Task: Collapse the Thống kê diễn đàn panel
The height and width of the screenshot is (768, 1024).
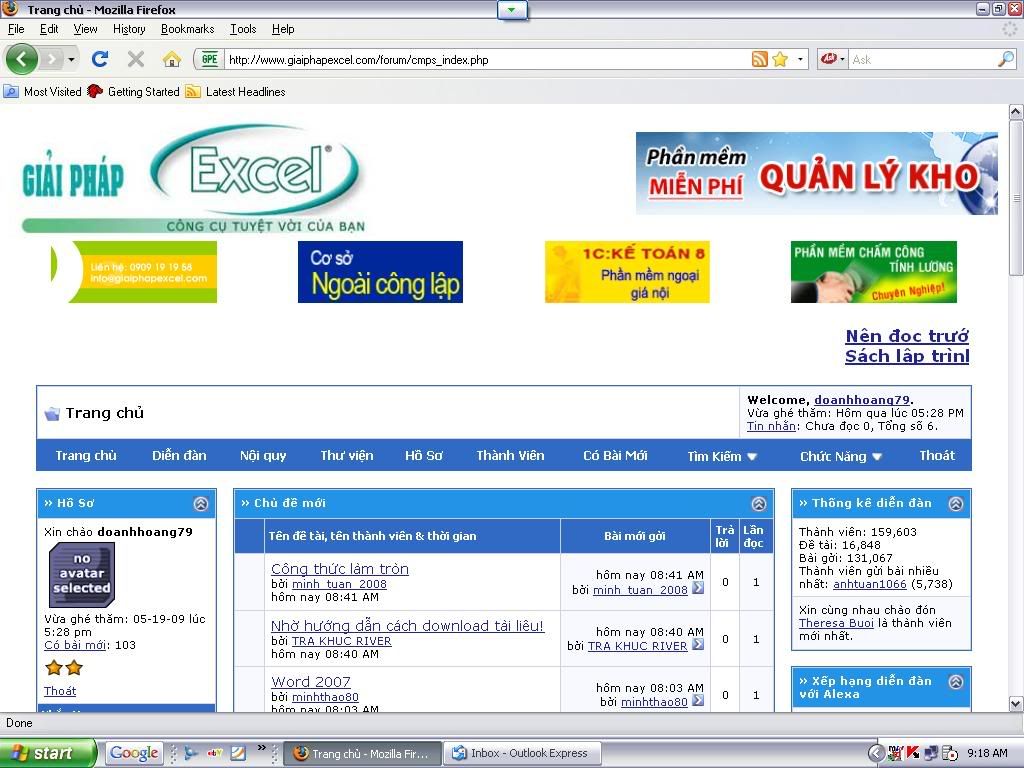Action: tap(955, 504)
